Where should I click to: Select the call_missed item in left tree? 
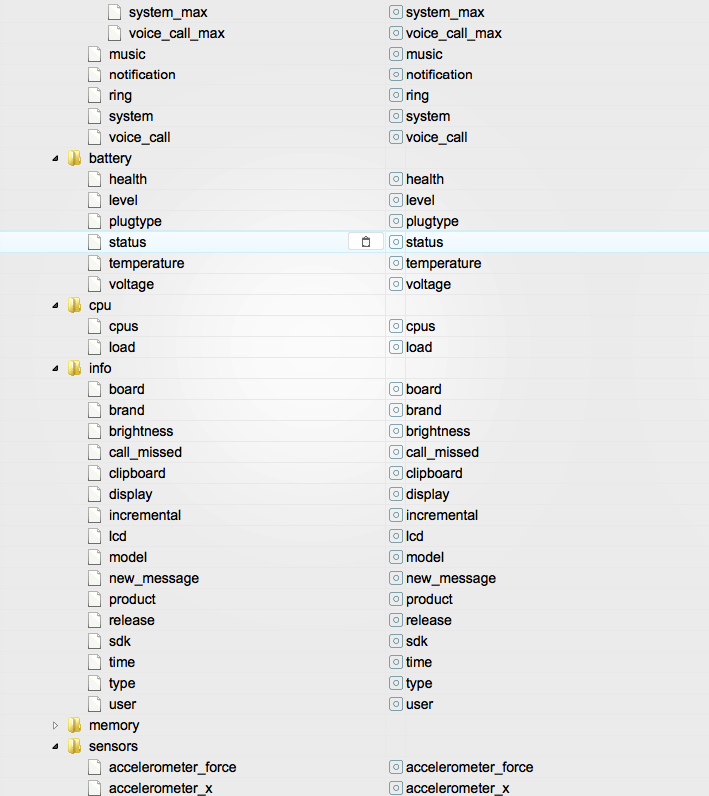145,452
